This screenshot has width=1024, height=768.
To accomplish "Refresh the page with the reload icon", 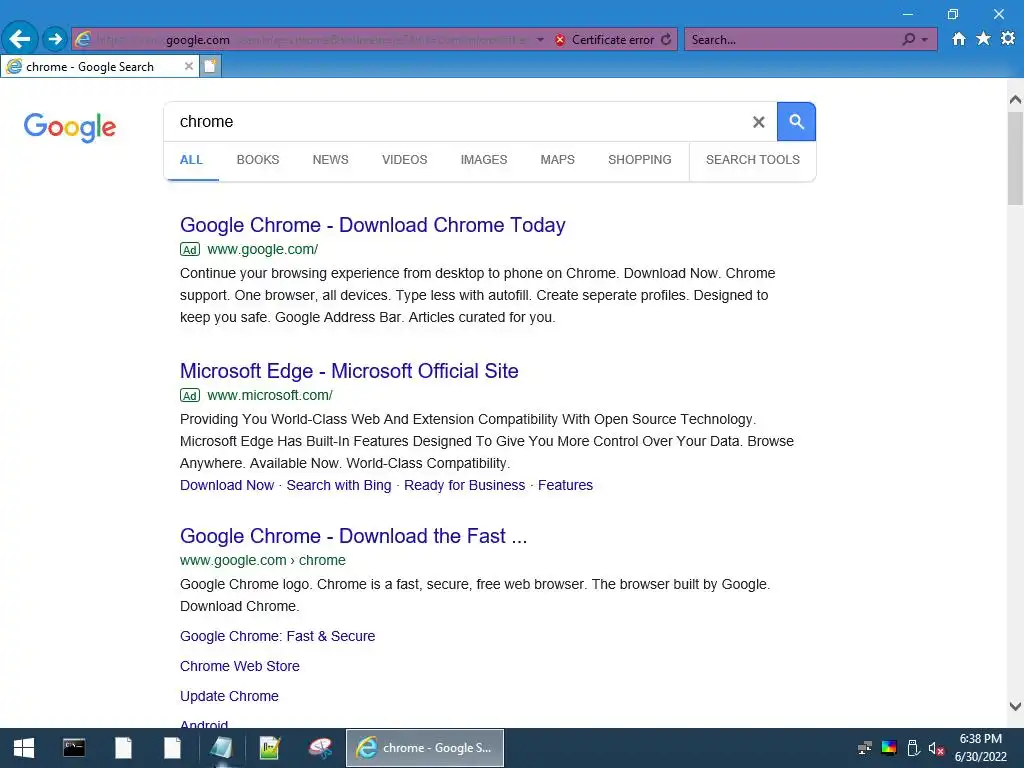I will click(x=666, y=40).
